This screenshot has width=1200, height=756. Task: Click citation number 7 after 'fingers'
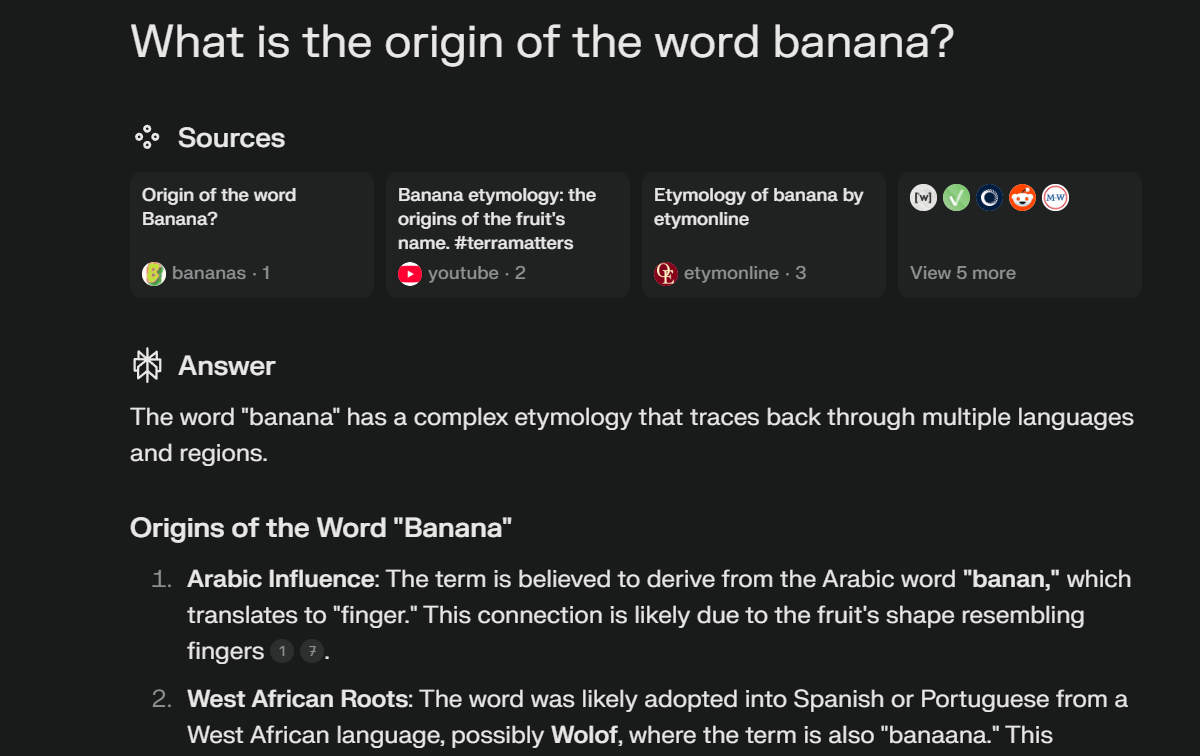tap(312, 652)
